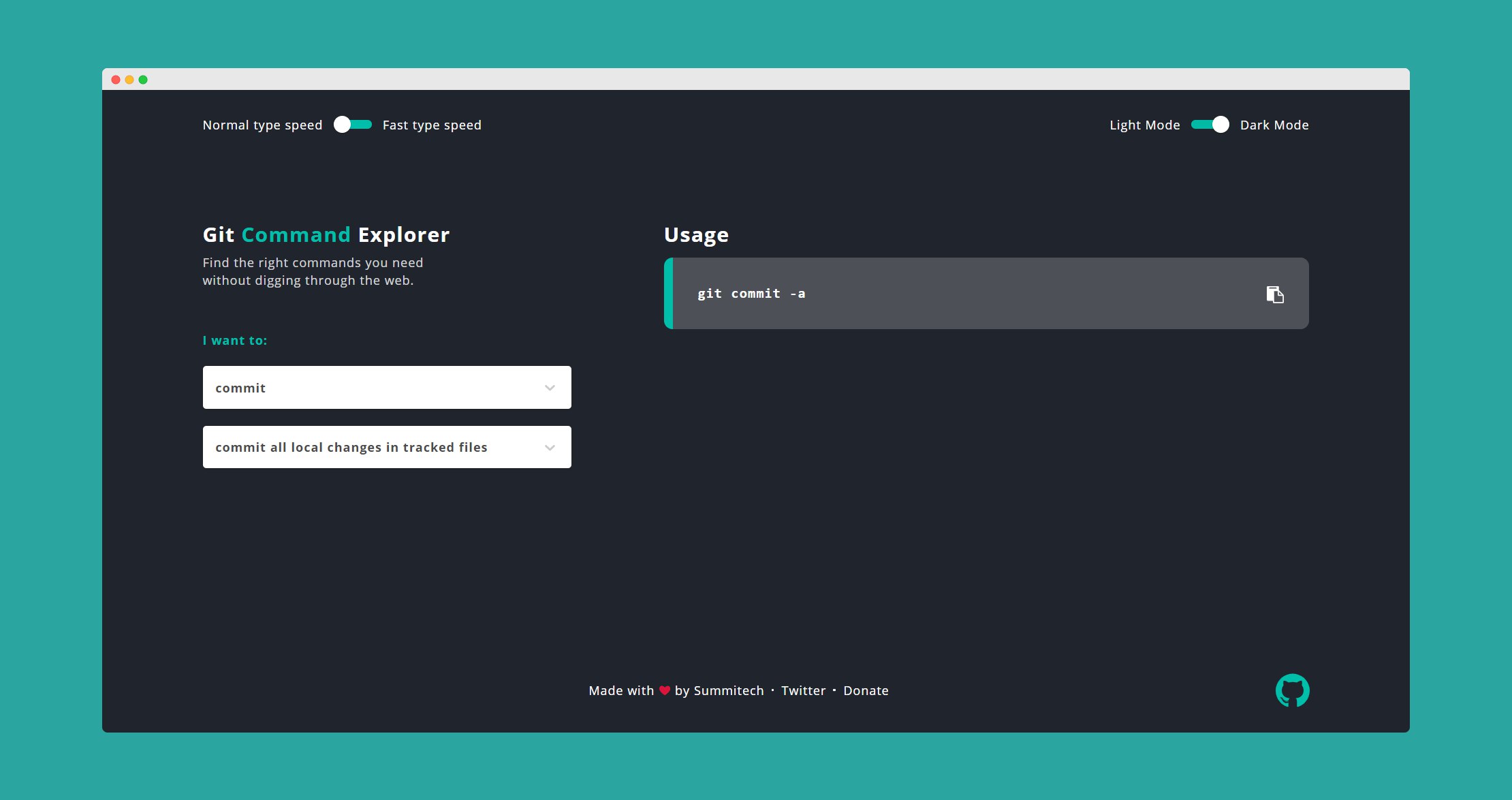Toggle the type speed switch

353,125
